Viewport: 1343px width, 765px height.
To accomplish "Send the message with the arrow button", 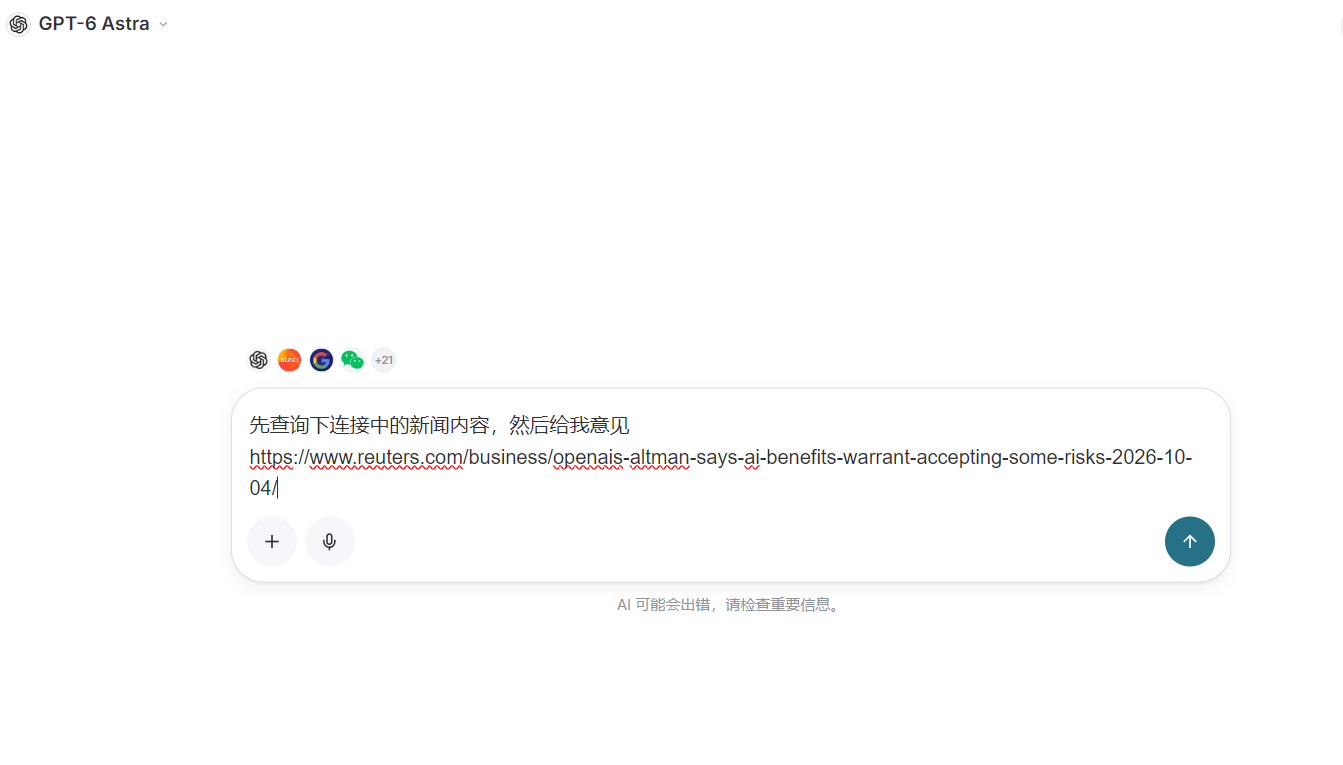I will click(x=1190, y=542).
